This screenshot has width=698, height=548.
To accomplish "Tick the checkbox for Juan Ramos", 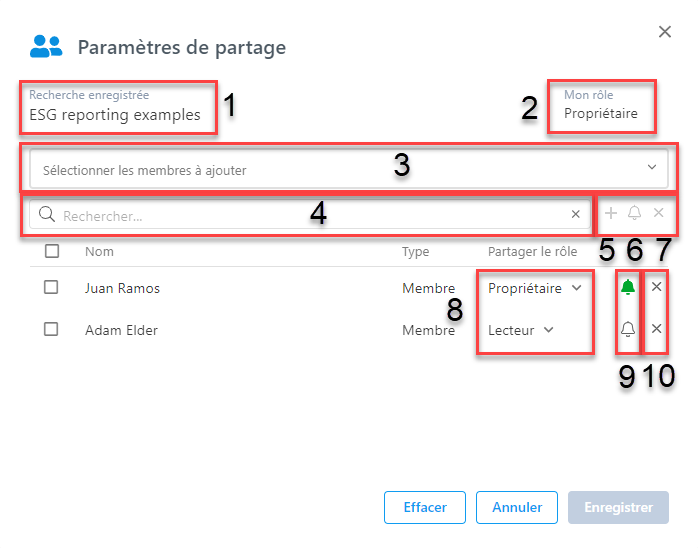I will pos(51,287).
